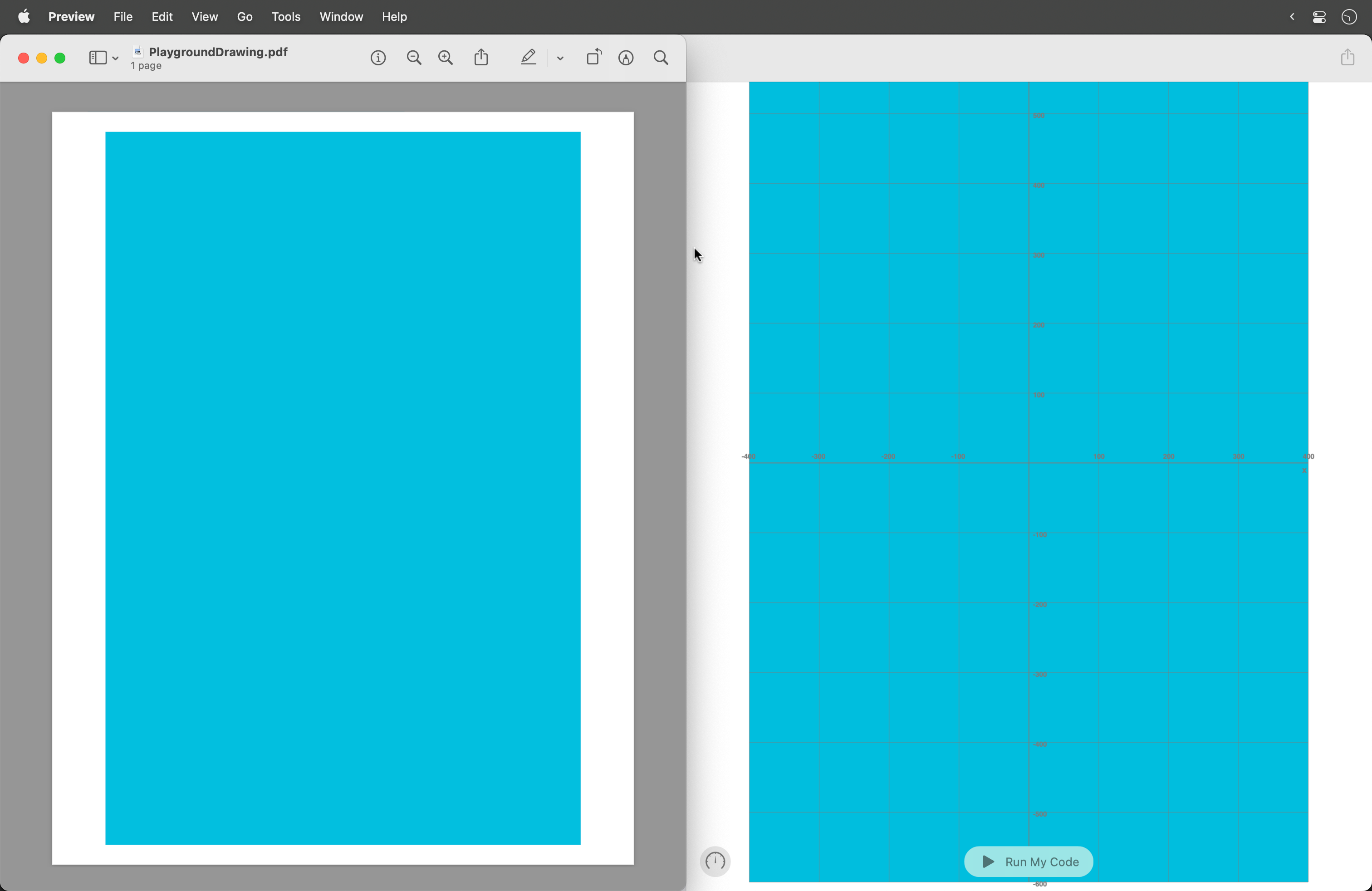Toggle the Markup toolbar

(x=626, y=58)
